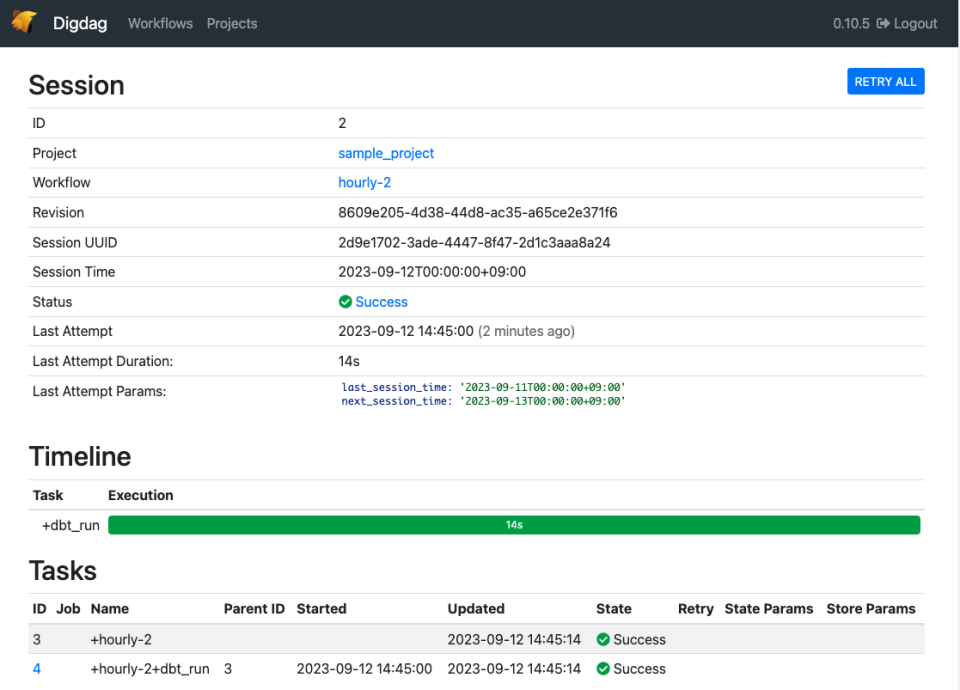960x690 pixels.
Task: Click the State column header
Action: [x=614, y=608]
